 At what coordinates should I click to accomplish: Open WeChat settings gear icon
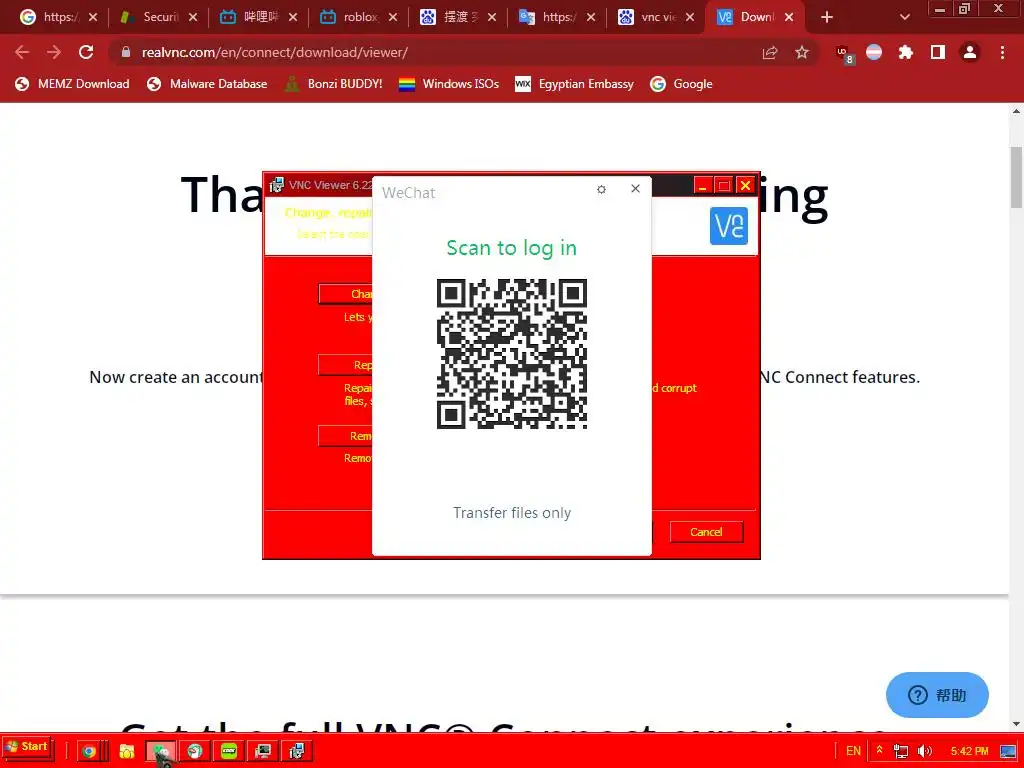point(601,189)
